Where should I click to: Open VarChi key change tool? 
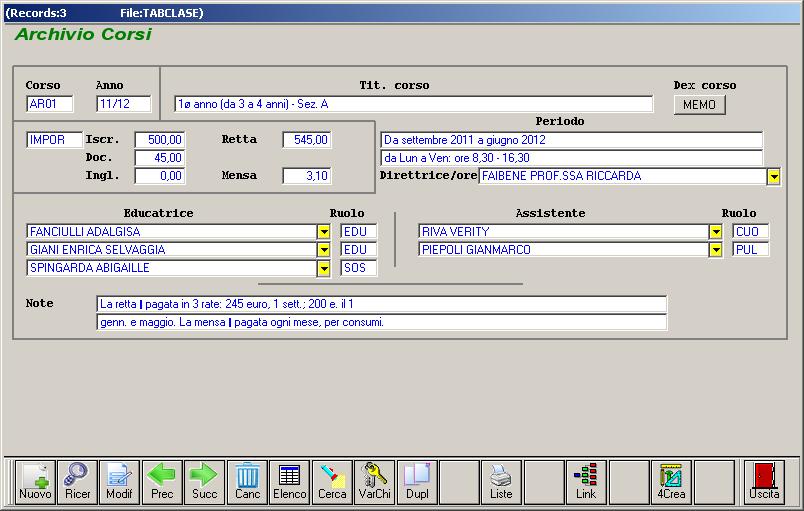(375, 482)
